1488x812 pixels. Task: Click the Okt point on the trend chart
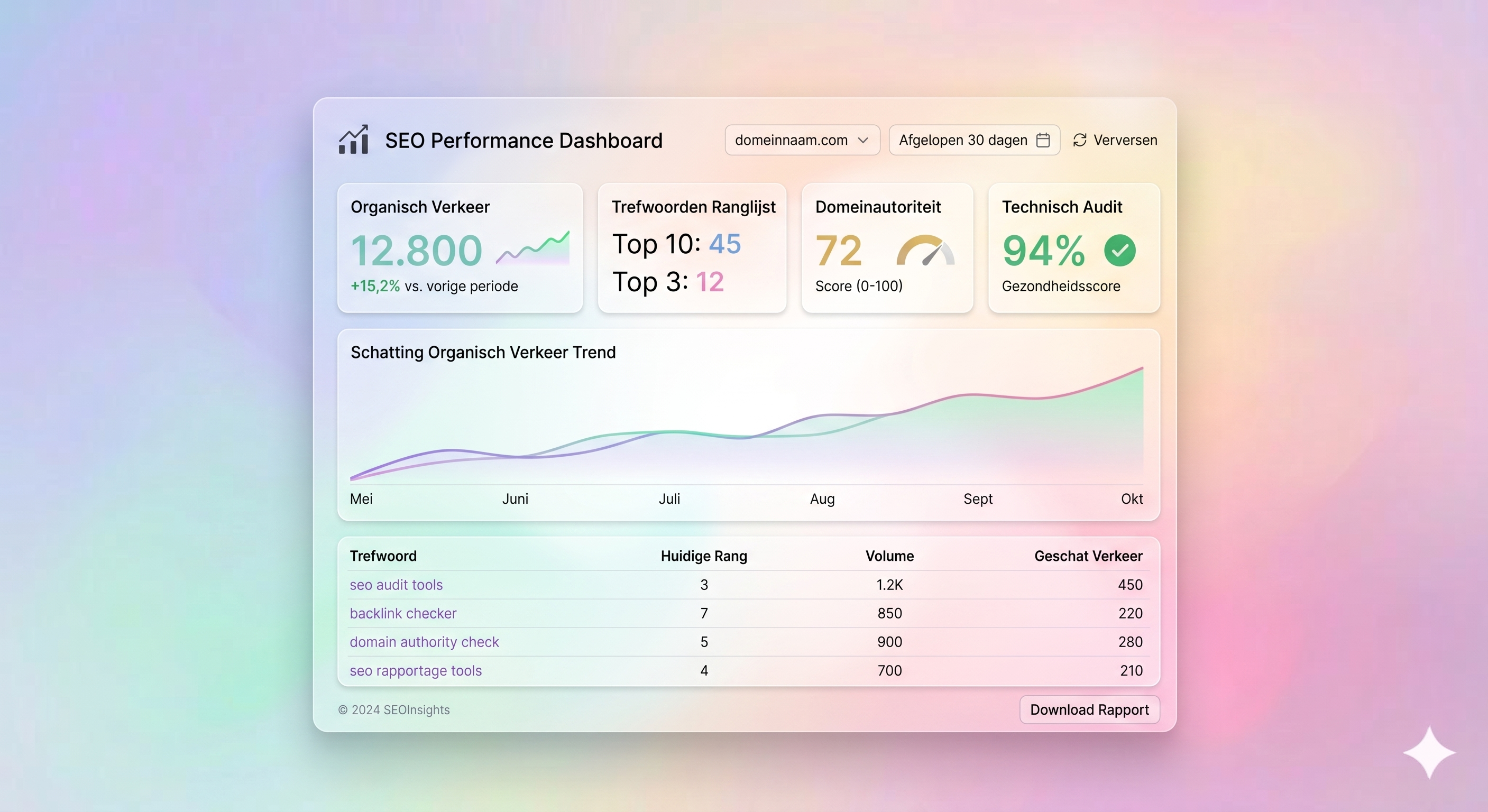pos(1132,499)
